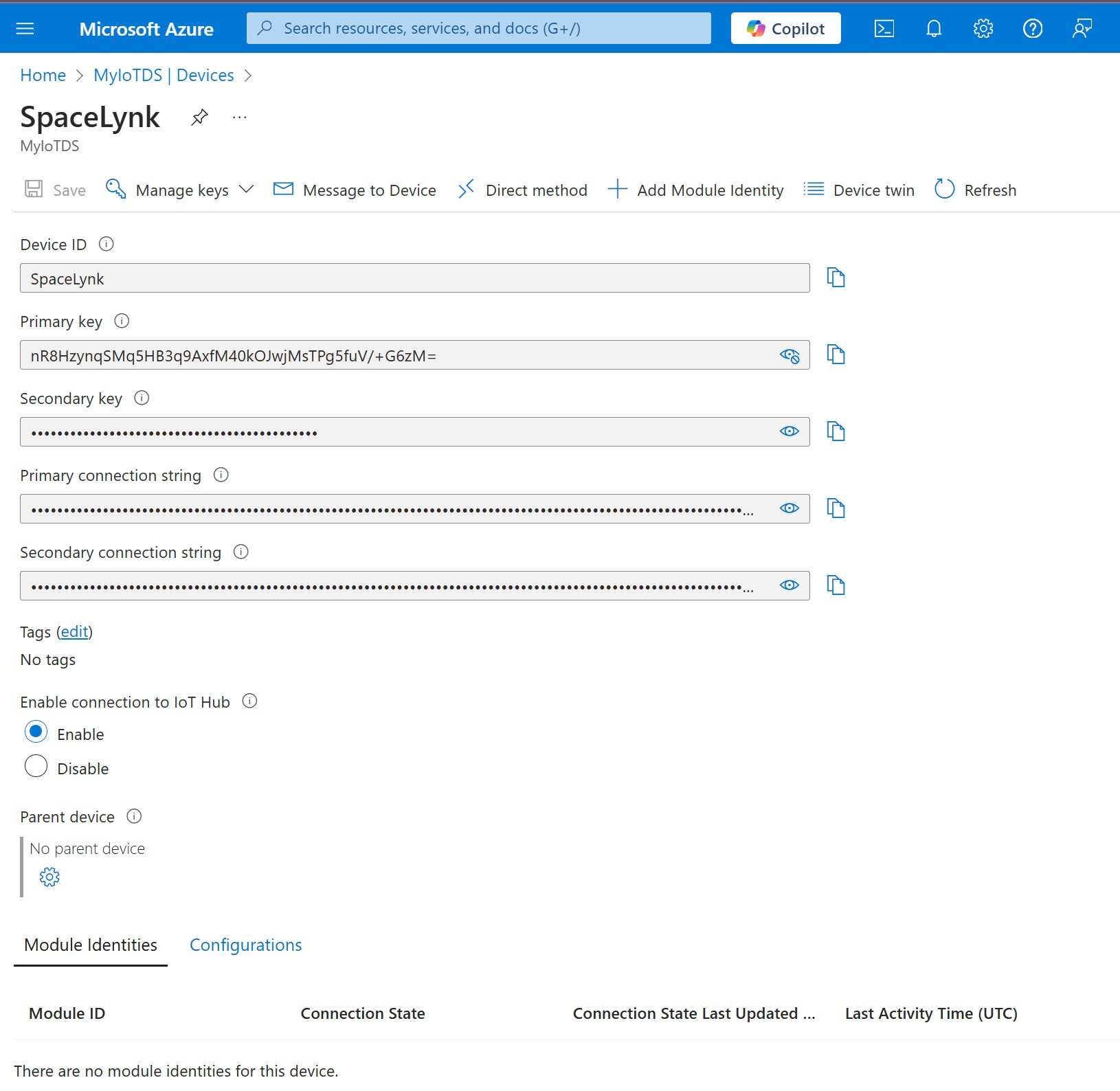
Task: Open the parent device gear settings
Action: [49, 877]
